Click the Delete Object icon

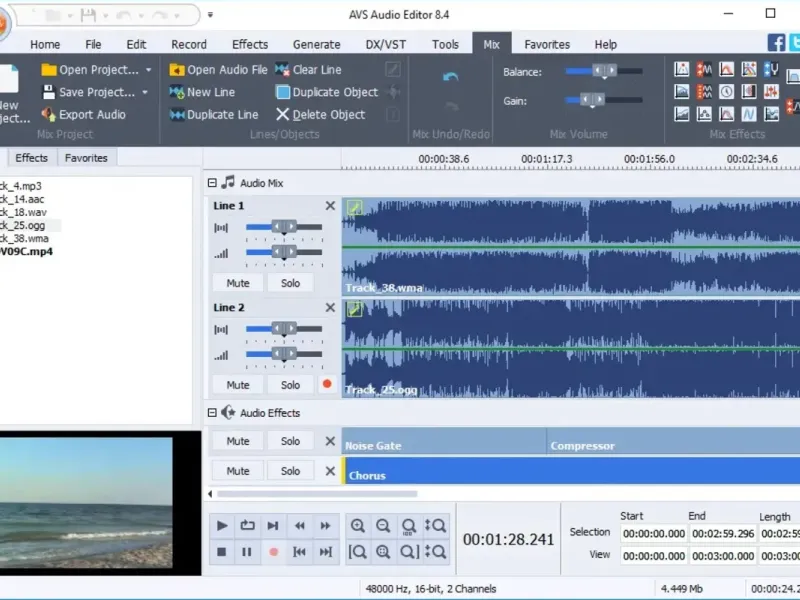pyautogui.click(x=282, y=115)
